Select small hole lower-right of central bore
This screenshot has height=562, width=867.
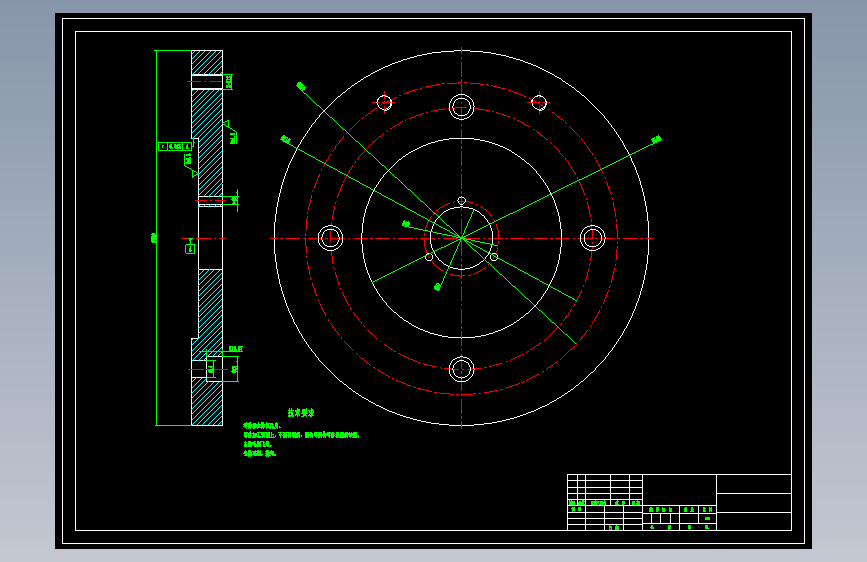(494, 257)
